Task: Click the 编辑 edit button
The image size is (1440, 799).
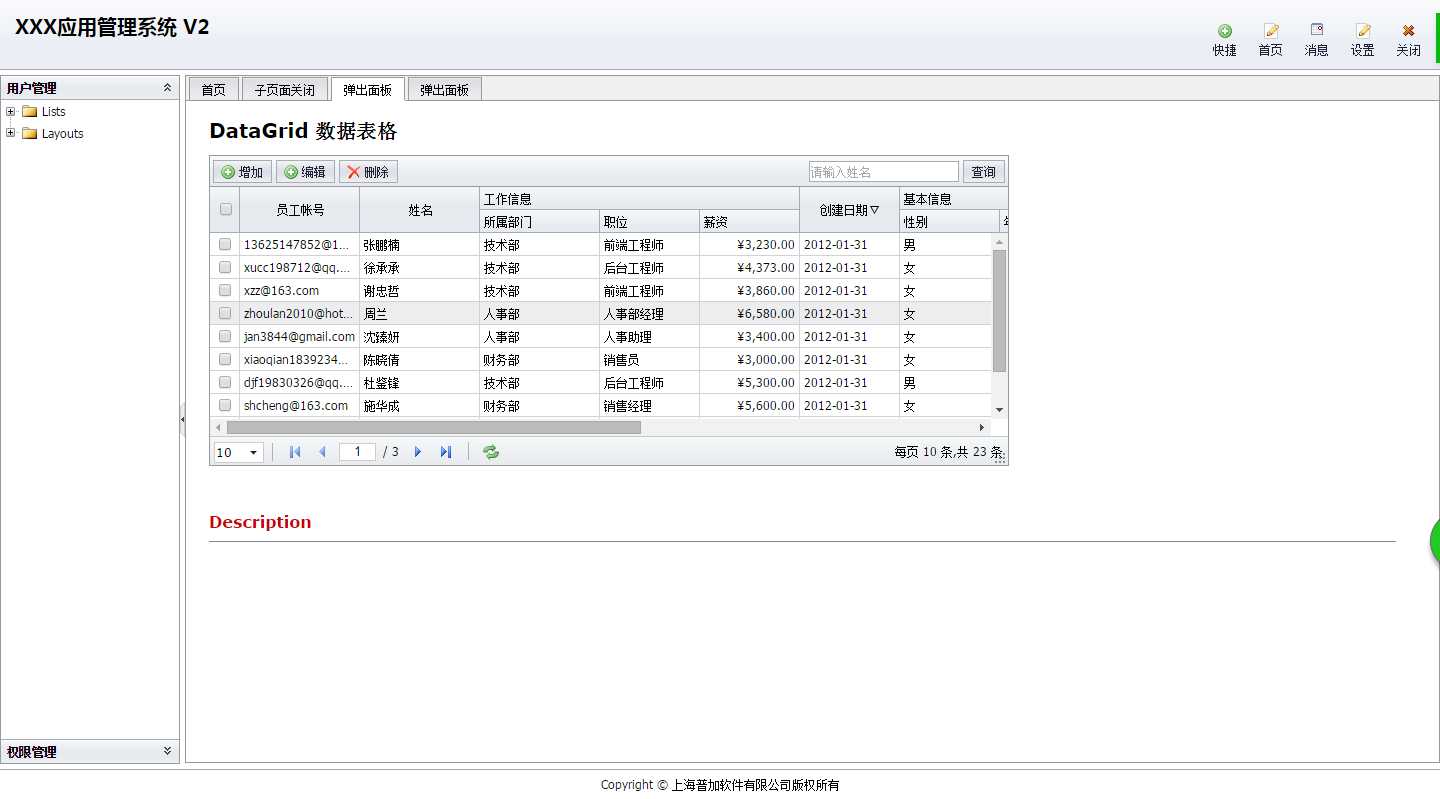Action: click(305, 172)
